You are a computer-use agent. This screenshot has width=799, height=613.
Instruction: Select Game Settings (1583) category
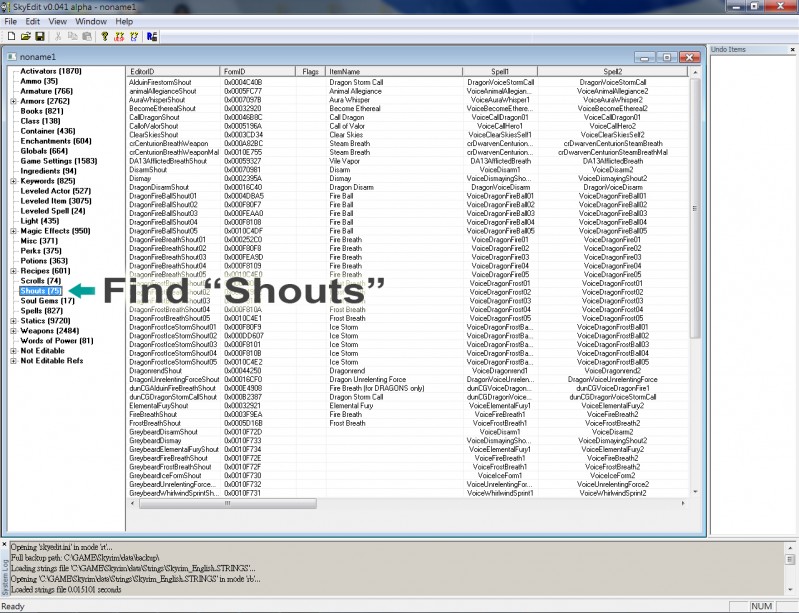(x=59, y=161)
